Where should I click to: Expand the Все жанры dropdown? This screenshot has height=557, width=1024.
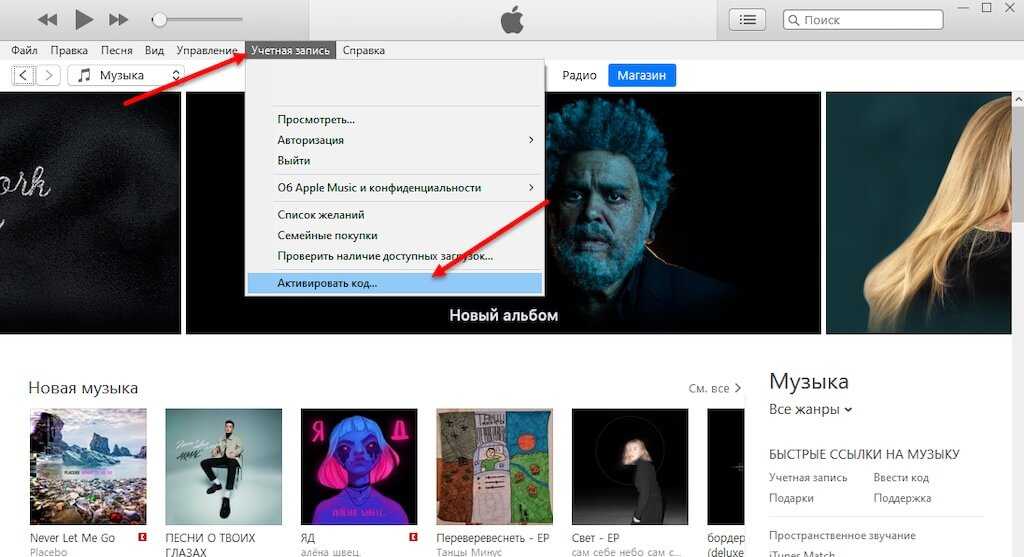point(810,409)
